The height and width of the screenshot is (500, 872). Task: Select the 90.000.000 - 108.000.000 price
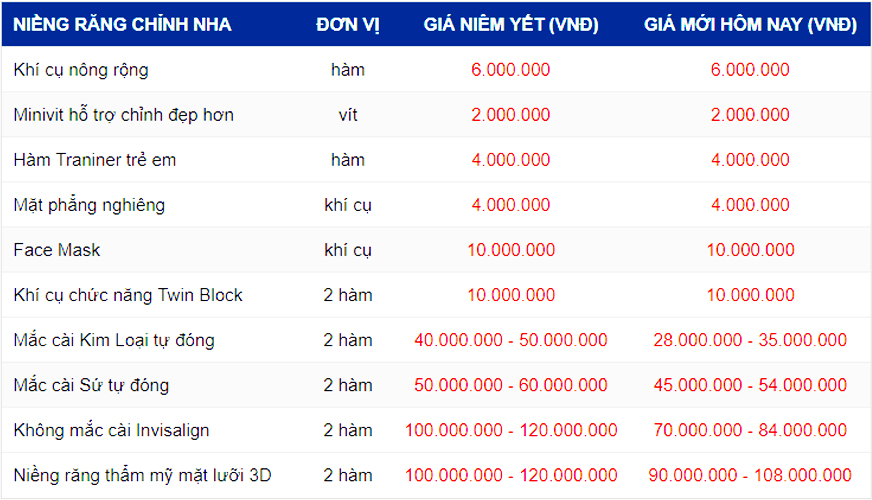(750, 475)
